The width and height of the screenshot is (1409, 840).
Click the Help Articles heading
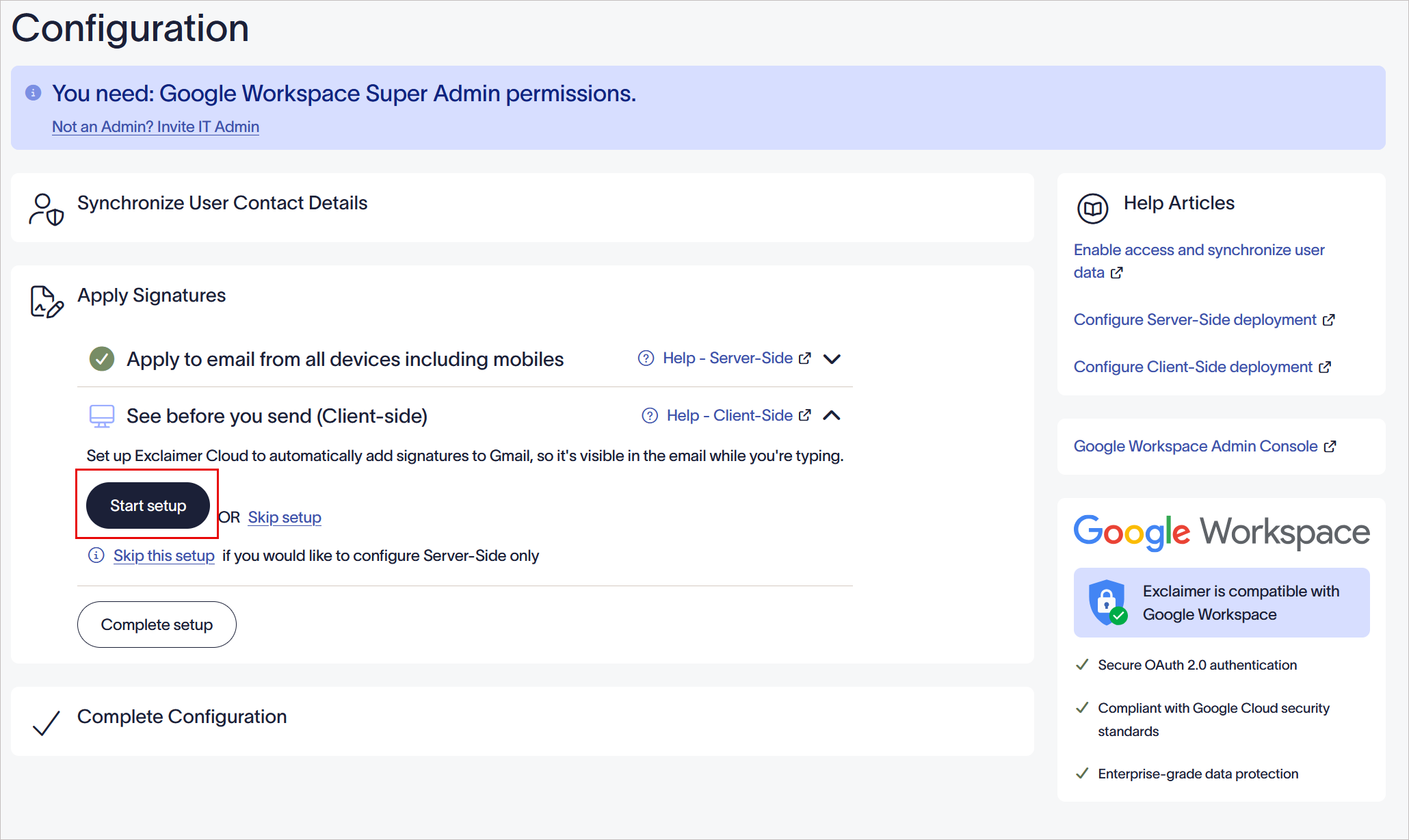[1179, 203]
